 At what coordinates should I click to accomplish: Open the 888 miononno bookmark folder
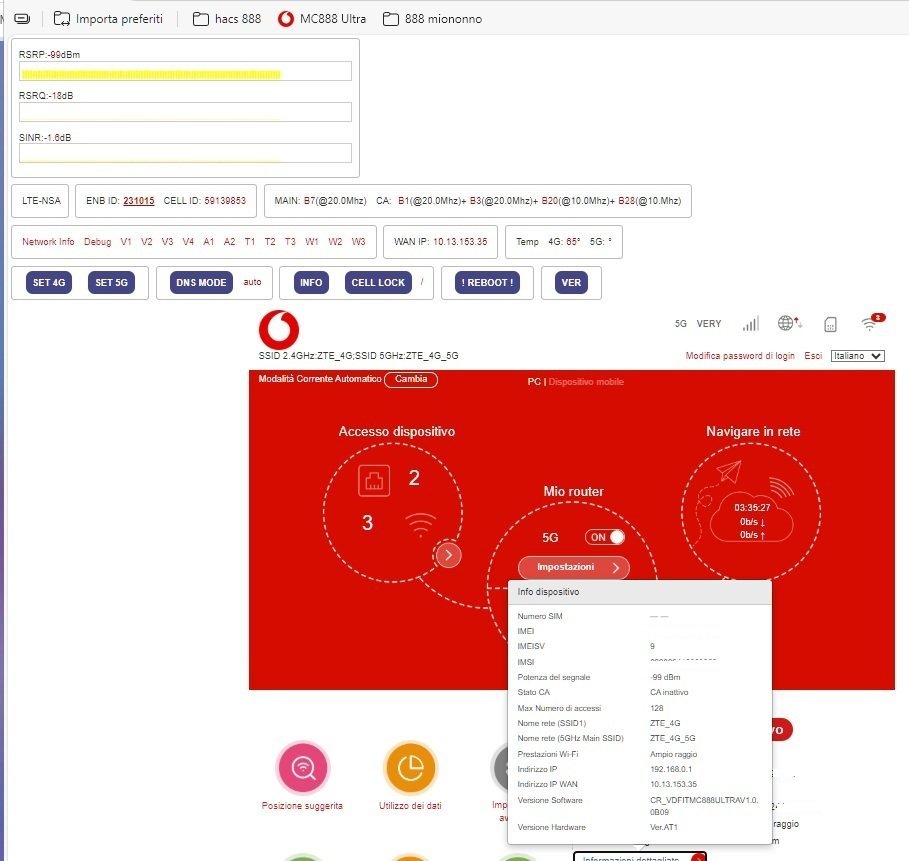click(432, 19)
